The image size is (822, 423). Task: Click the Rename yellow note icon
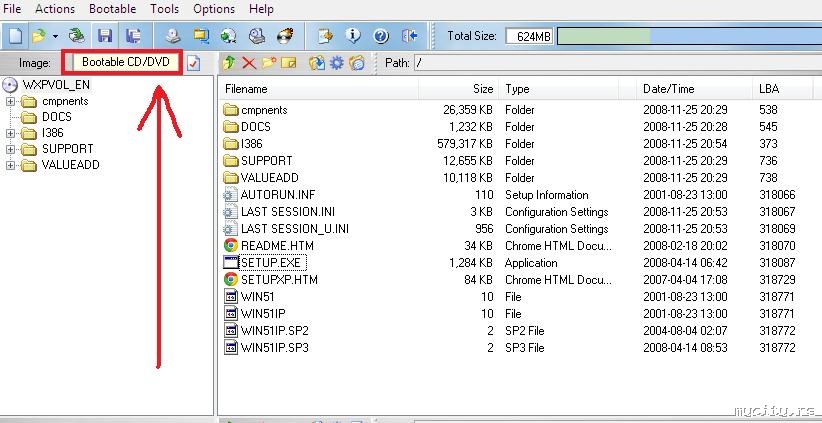pos(289,63)
